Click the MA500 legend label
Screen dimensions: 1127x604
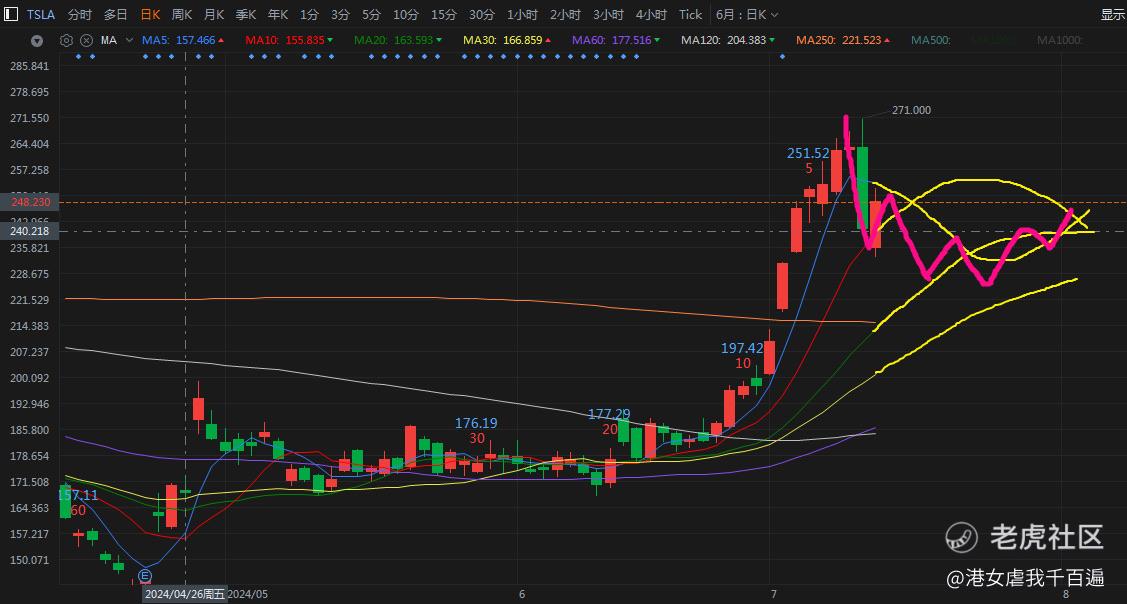coord(931,40)
